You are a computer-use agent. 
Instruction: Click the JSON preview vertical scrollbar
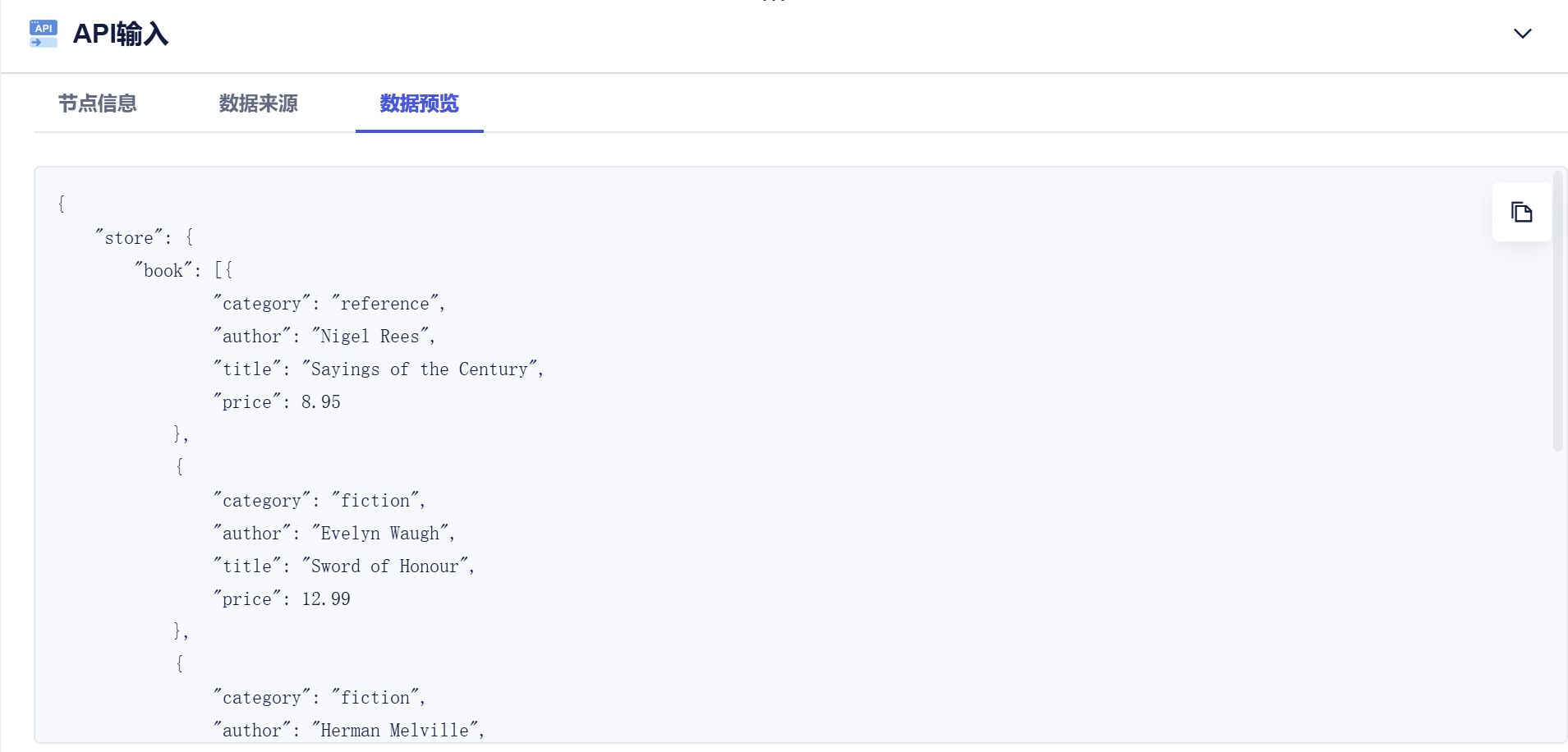[1557, 312]
